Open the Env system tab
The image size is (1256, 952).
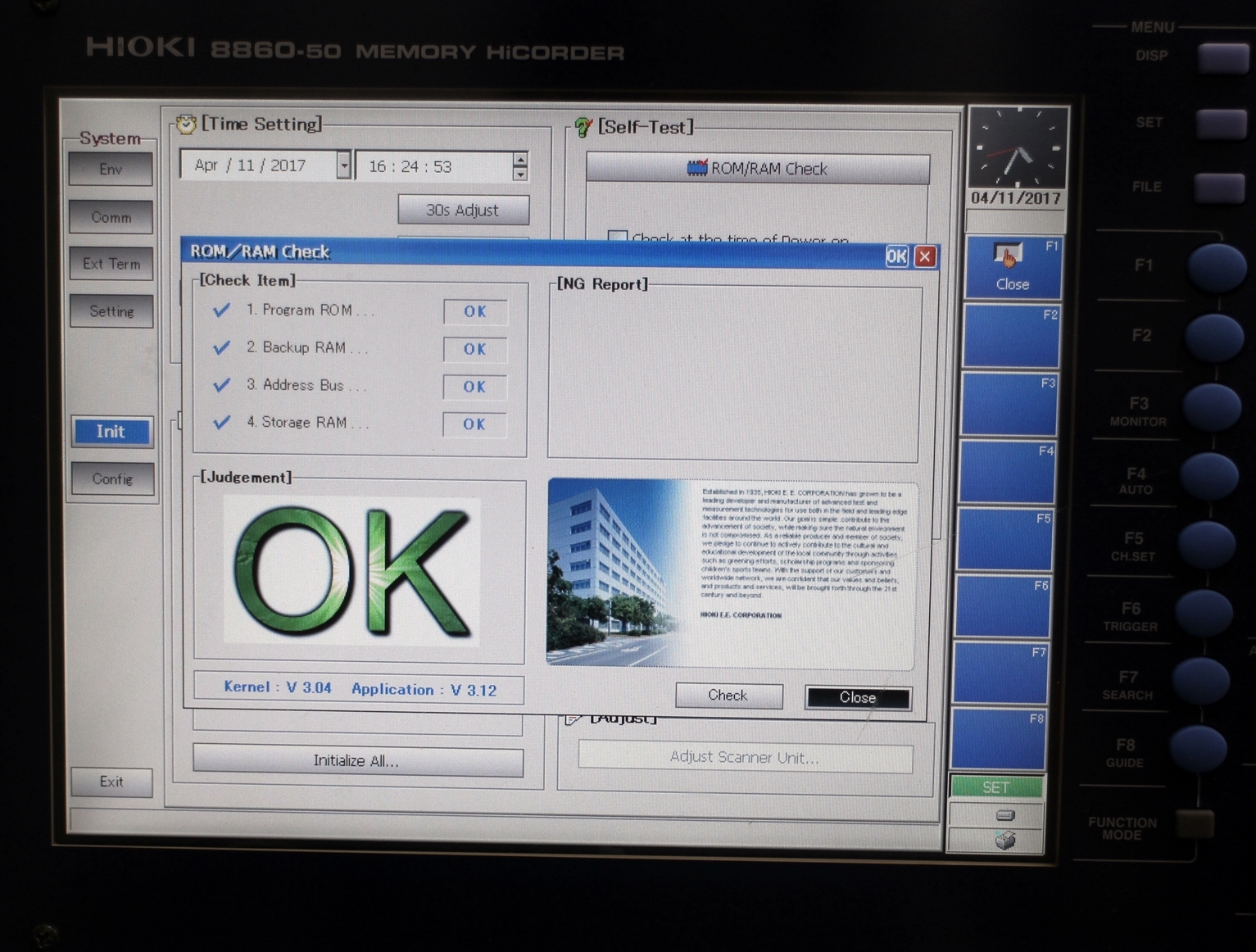(111, 169)
